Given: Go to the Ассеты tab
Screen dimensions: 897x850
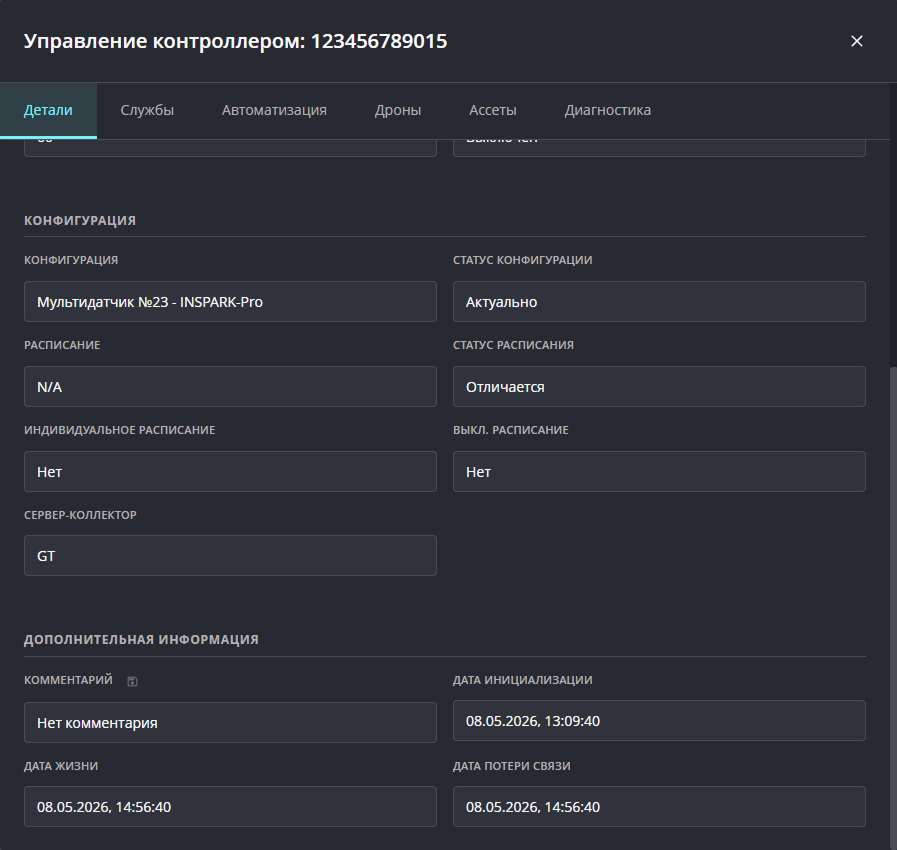Looking at the screenshot, I should (x=493, y=110).
